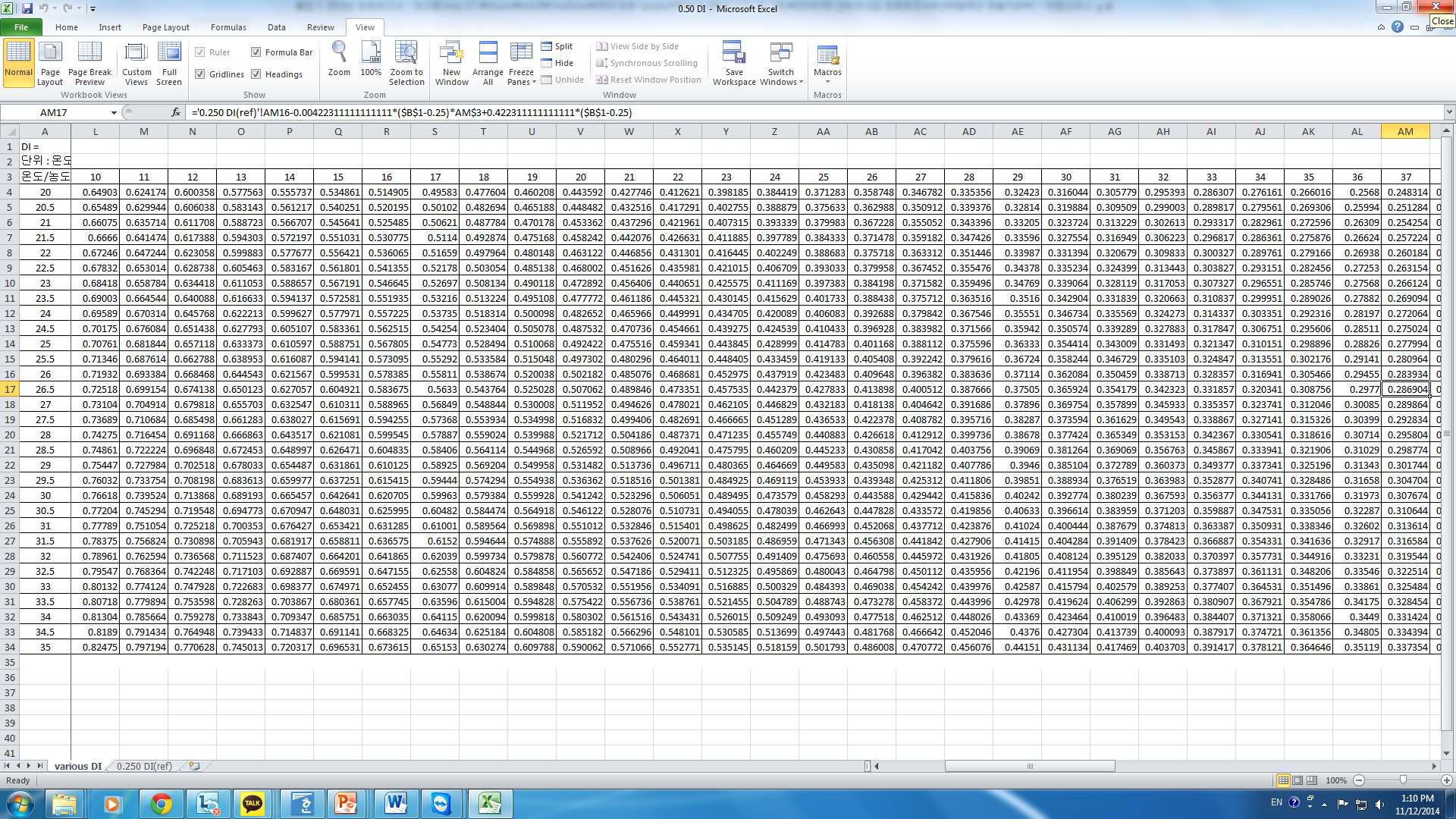Viewport: 1456px width, 819px height.
Task: Click the Windows Start button
Action: click(20, 803)
